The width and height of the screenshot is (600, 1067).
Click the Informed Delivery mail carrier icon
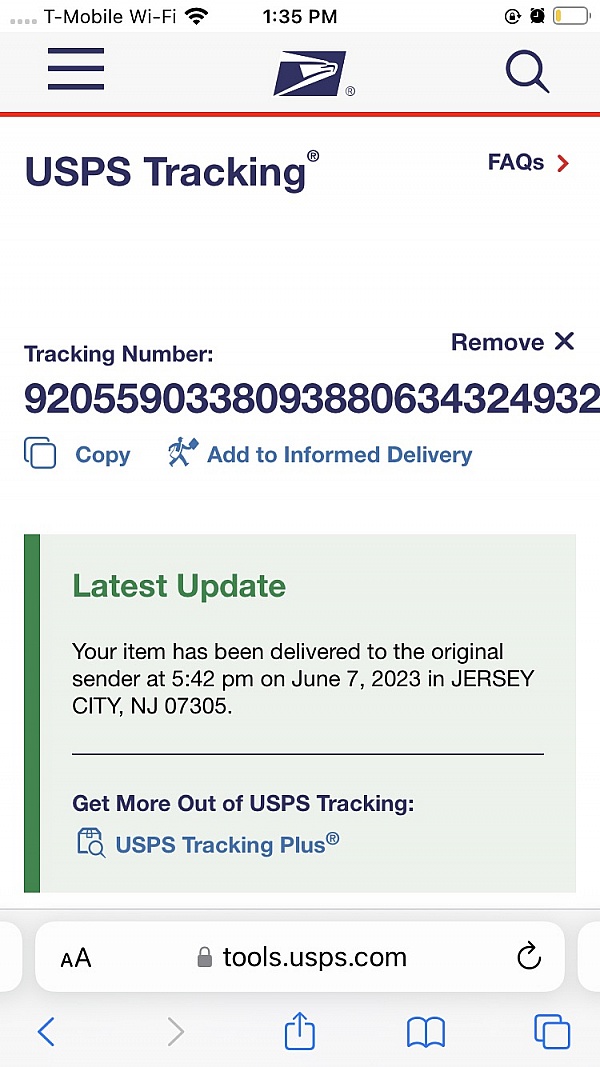click(183, 453)
